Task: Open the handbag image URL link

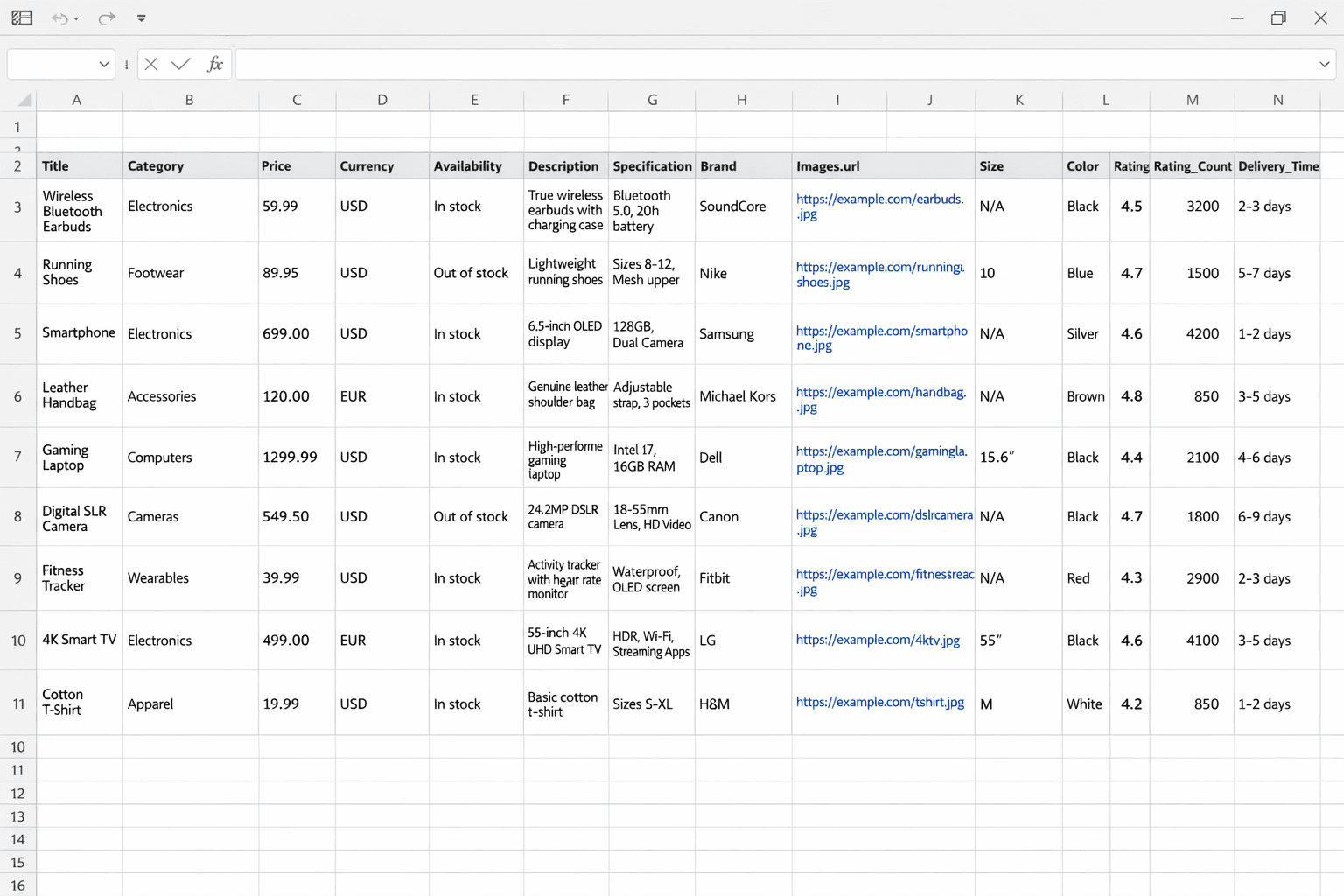Action: (881, 400)
